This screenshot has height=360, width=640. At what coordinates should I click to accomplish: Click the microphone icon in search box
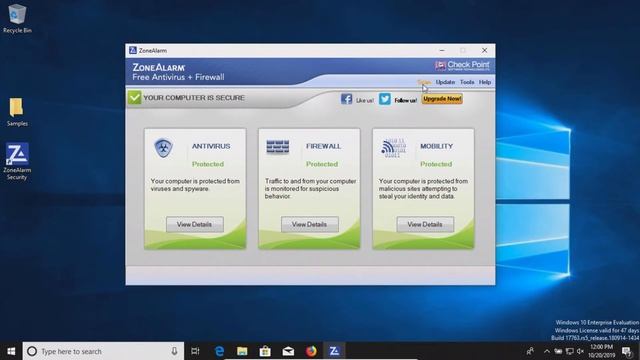[x=174, y=351]
